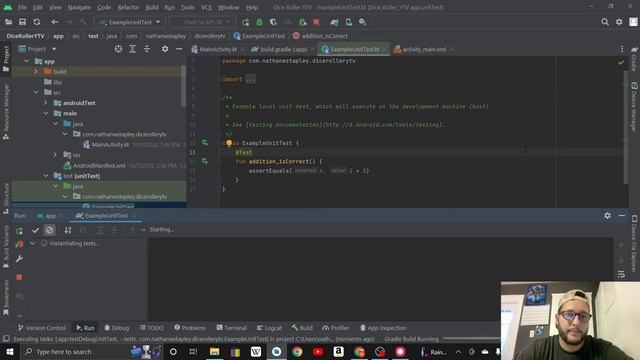Collapse the test [unitTest] folder
This screenshot has height=360, width=640.
[46, 176]
